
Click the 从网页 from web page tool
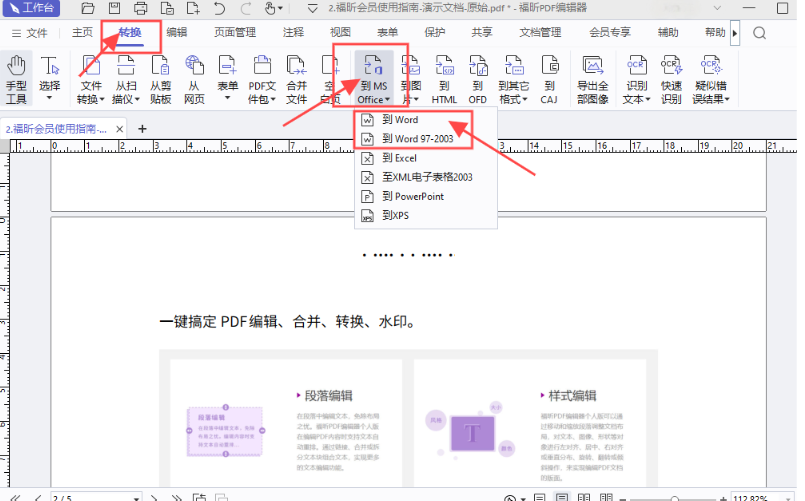194,79
